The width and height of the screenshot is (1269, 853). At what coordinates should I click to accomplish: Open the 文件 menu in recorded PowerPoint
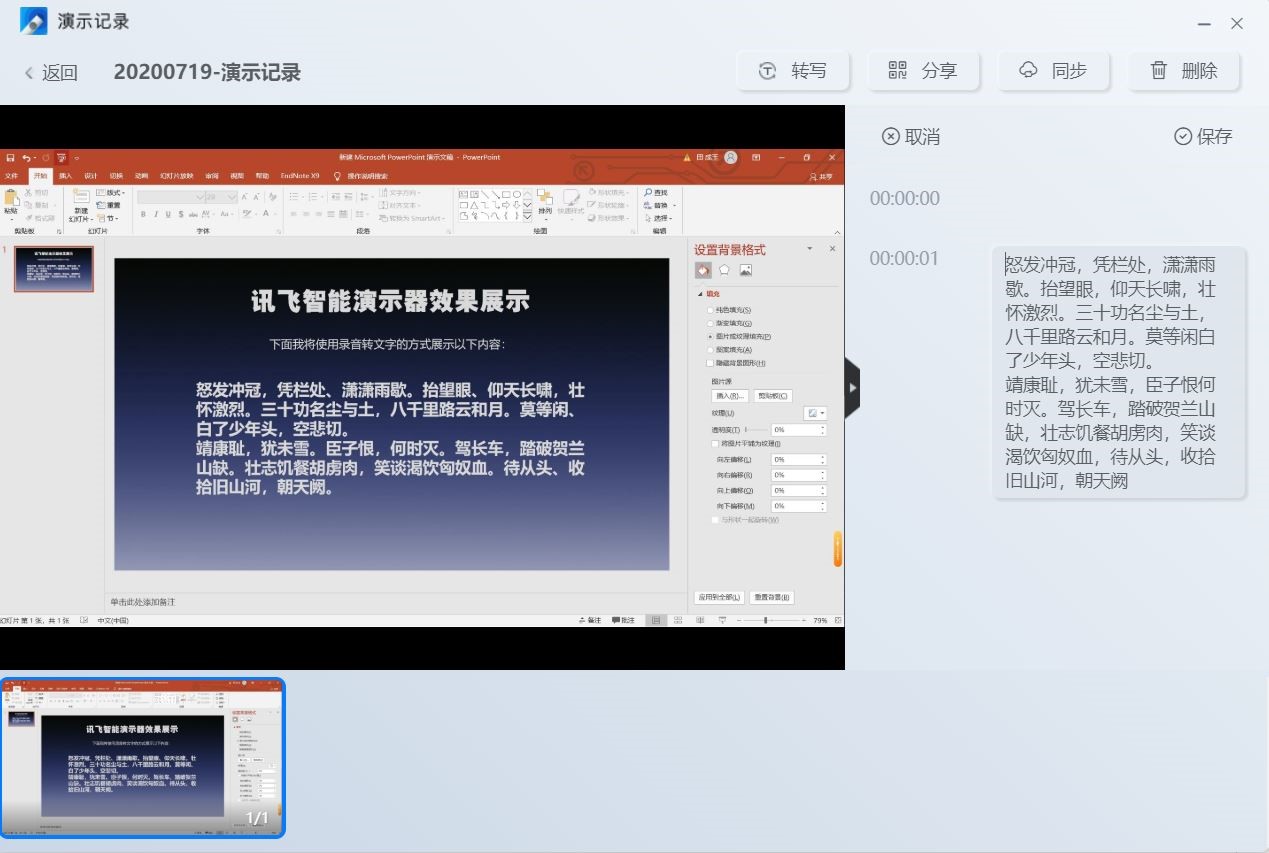(x=12, y=176)
